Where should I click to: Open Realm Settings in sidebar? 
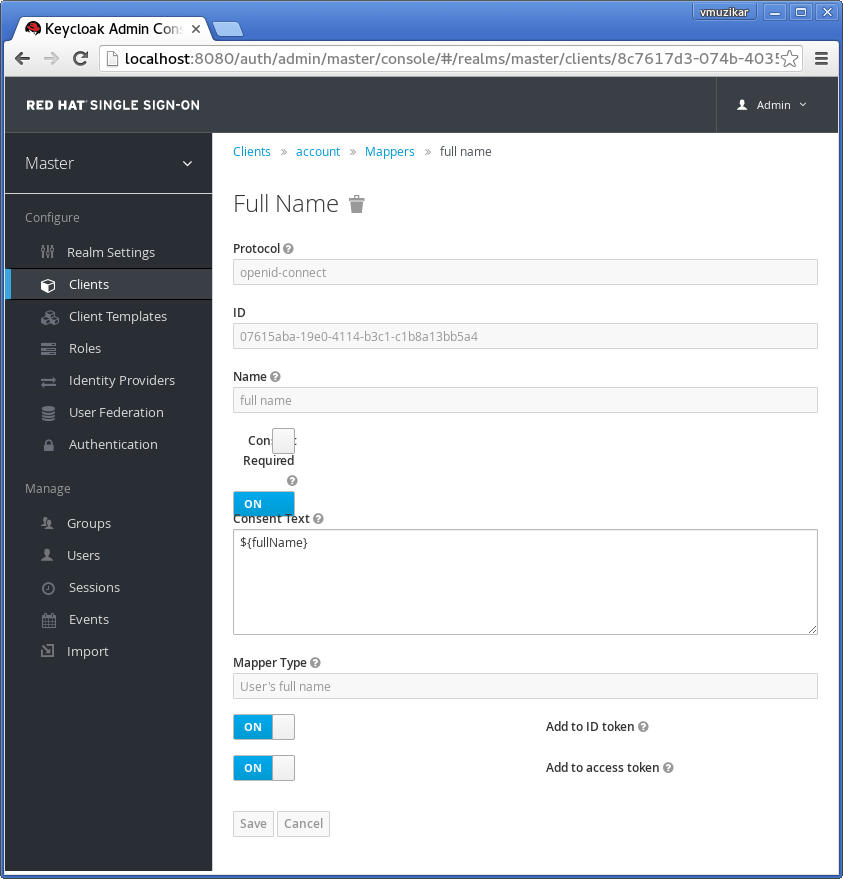pyautogui.click(x=109, y=252)
